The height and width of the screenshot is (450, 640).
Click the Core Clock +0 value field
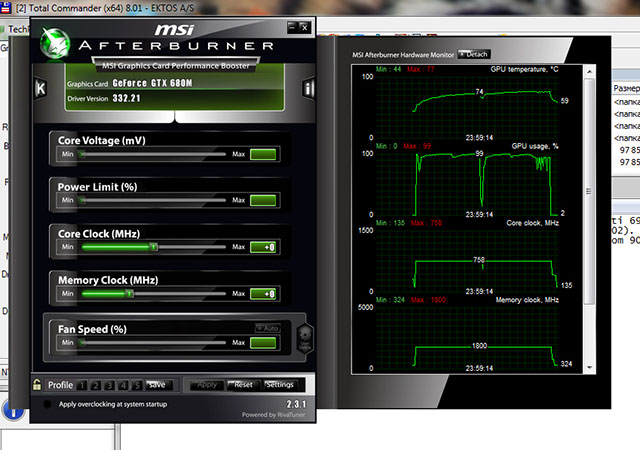[263, 247]
